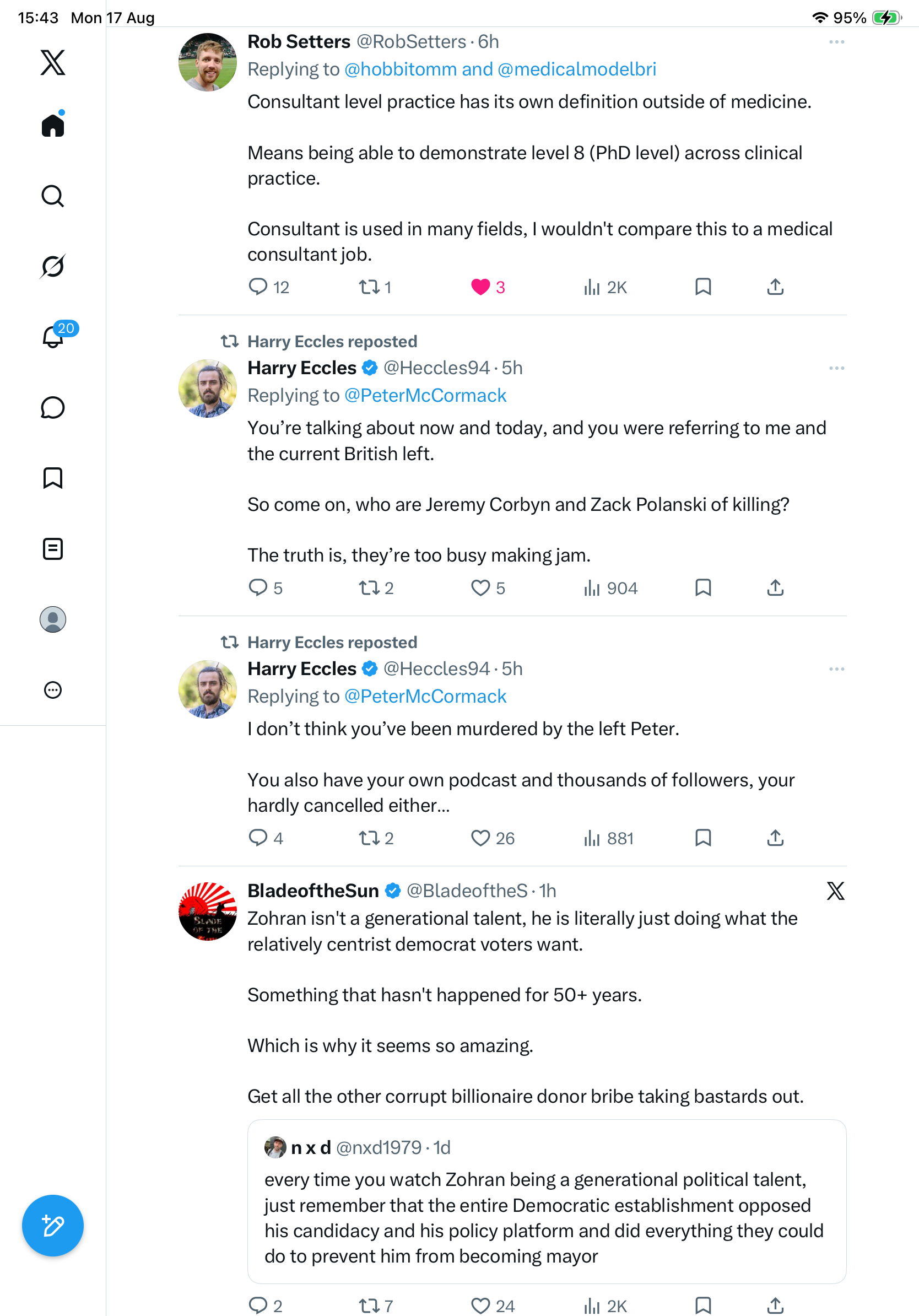Open the @PeterMcCormack link in first Harry reply
The height and width of the screenshot is (1316, 919).
[425, 396]
